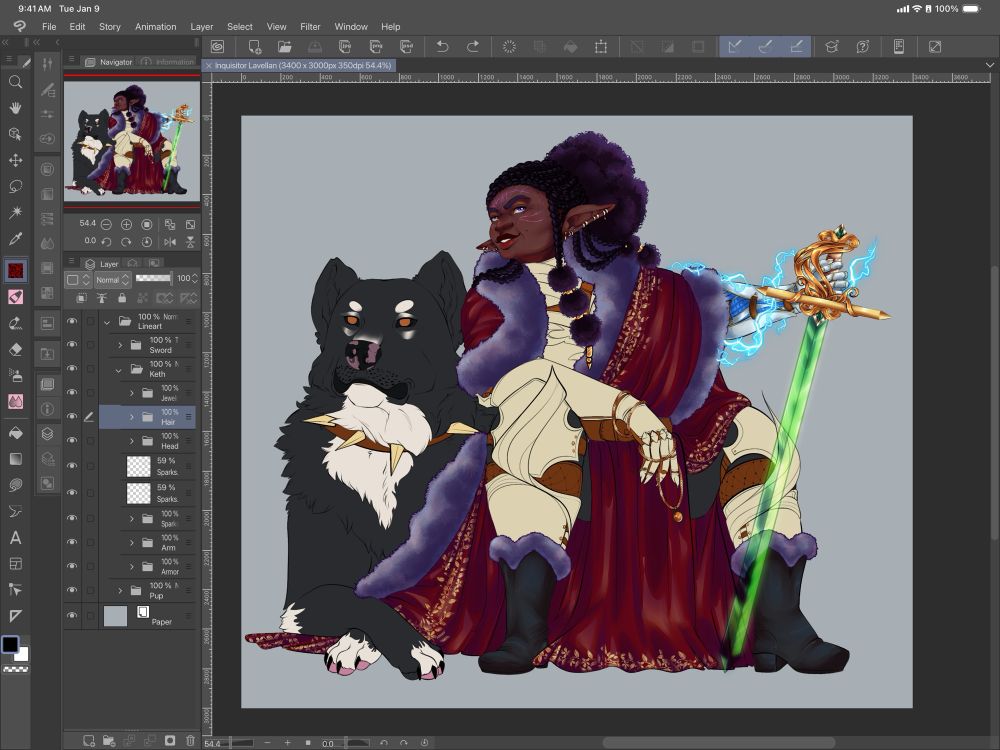Select the Gradient tool
1000x750 pixels.
click(15, 459)
